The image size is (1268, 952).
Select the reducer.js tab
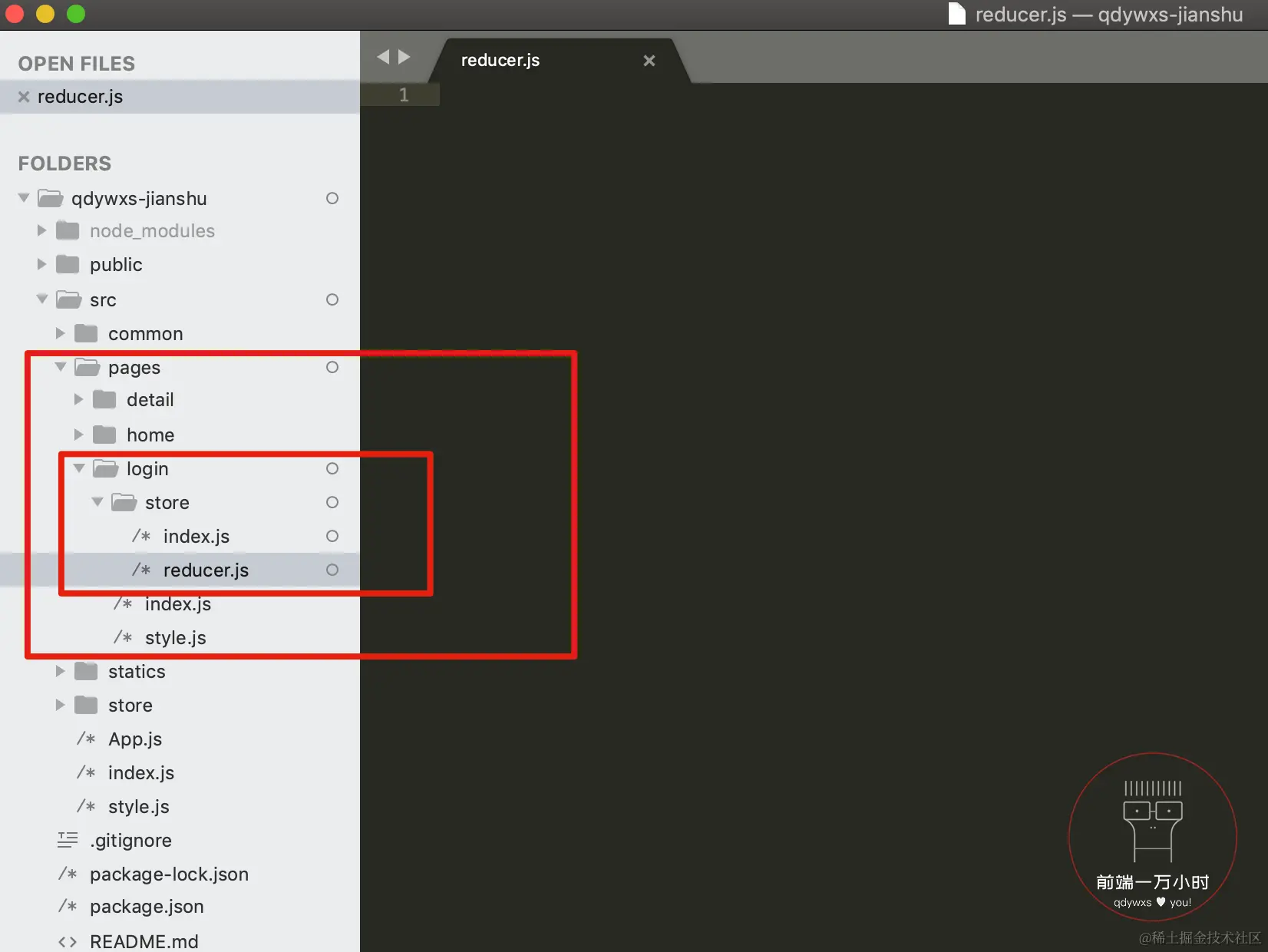point(500,61)
